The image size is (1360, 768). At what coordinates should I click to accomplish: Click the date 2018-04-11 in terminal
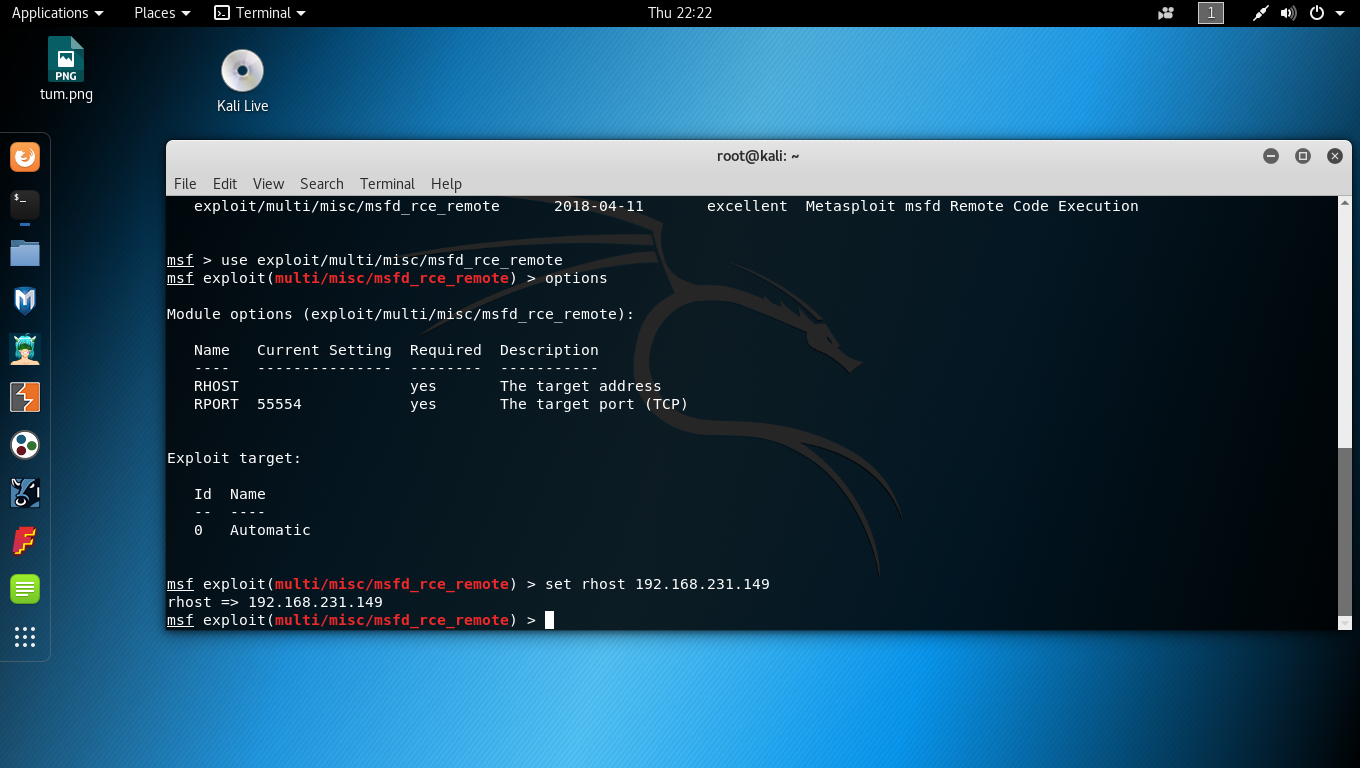[599, 206]
